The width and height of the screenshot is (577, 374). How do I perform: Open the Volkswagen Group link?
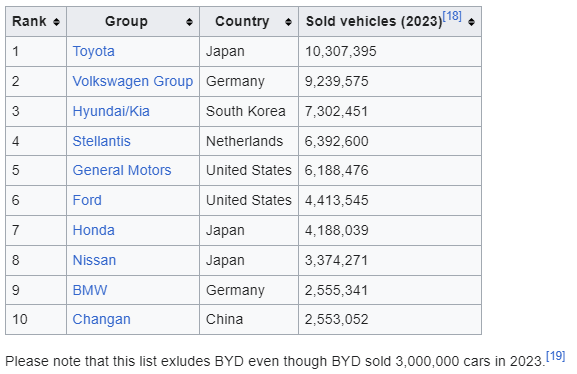[x=133, y=81]
